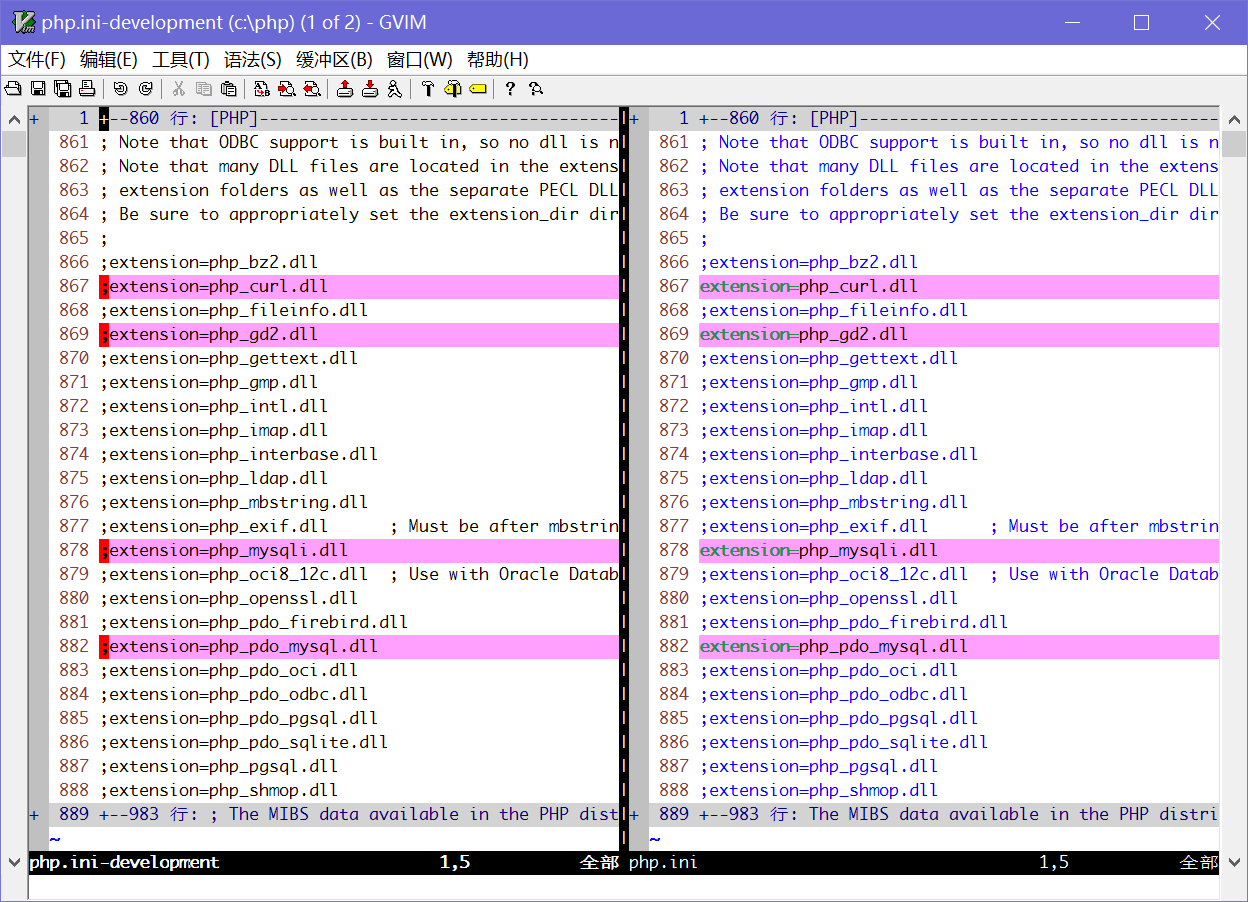This screenshot has height=902, width=1248.
Task: Click the Save All files icon
Action: click(x=62, y=89)
